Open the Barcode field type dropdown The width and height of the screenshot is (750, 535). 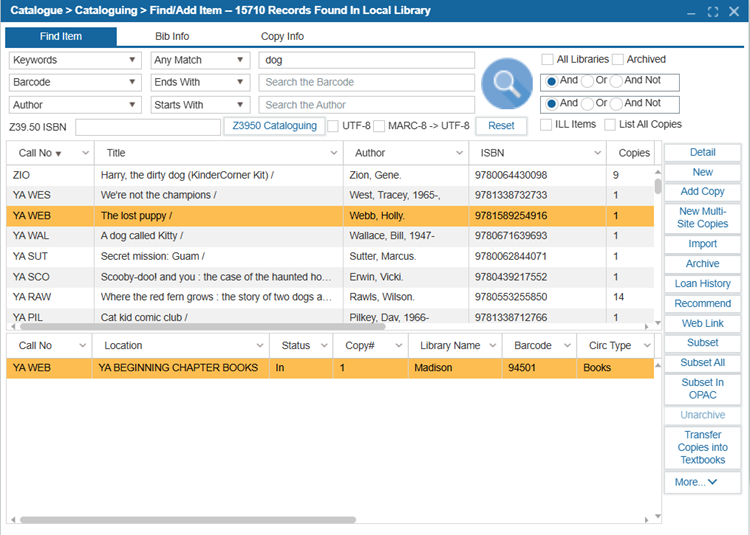(75, 82)
